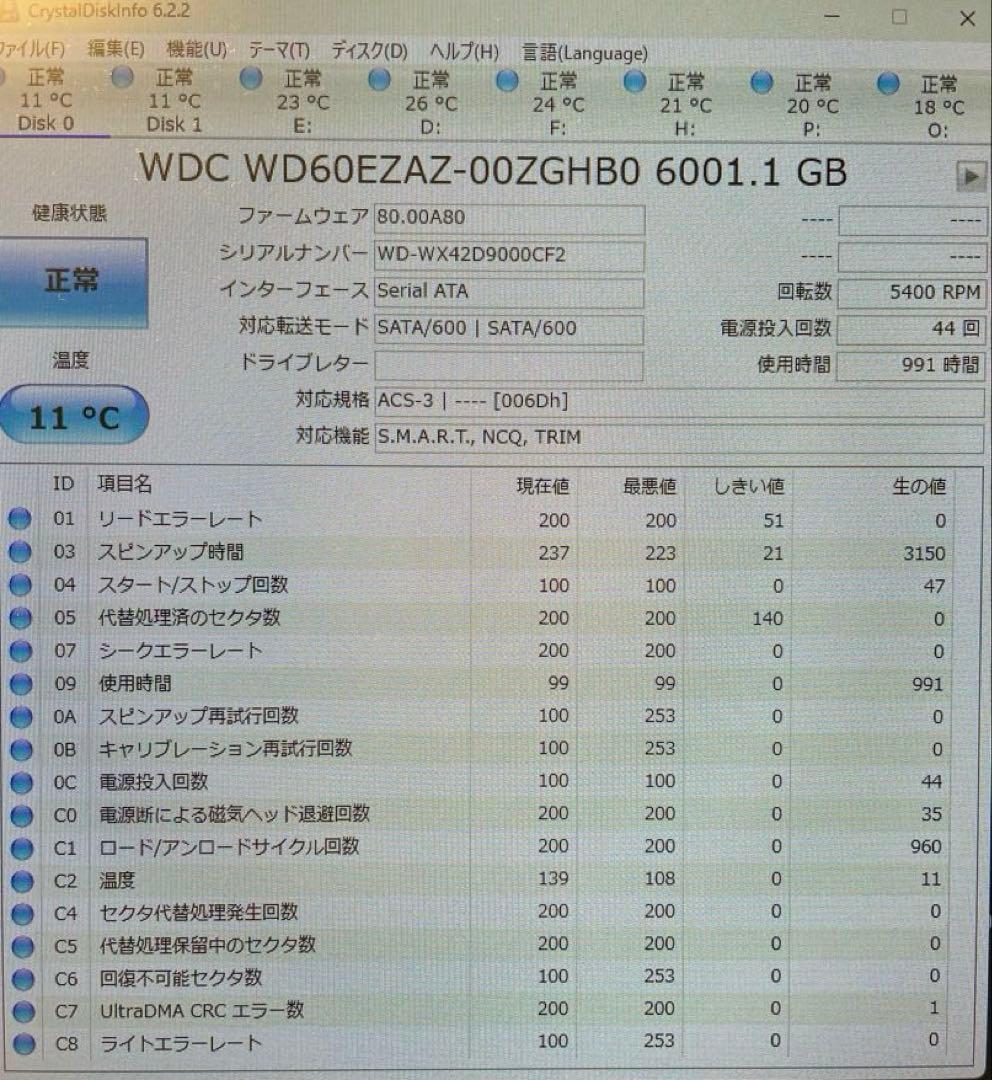Click status icon for 0B キャリブレーション再試行回数
This screenshot has width=992, height=1080.
[22, 749]
